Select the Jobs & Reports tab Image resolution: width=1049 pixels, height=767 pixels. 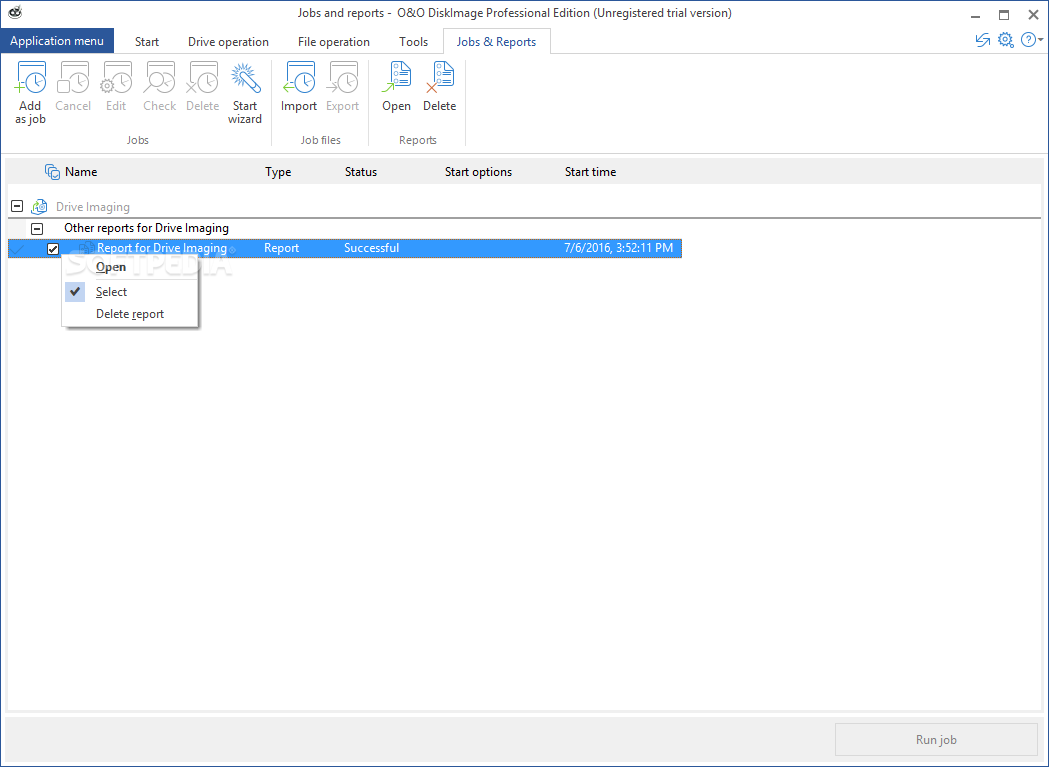pyautogui.click(x=496, y=41)
